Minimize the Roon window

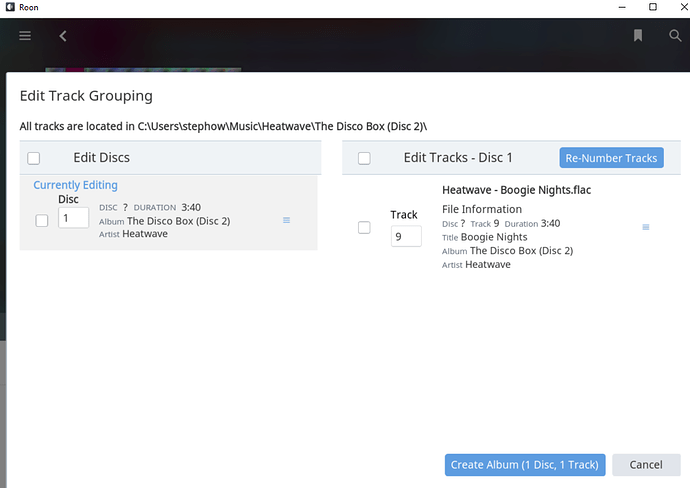[622, 7]
